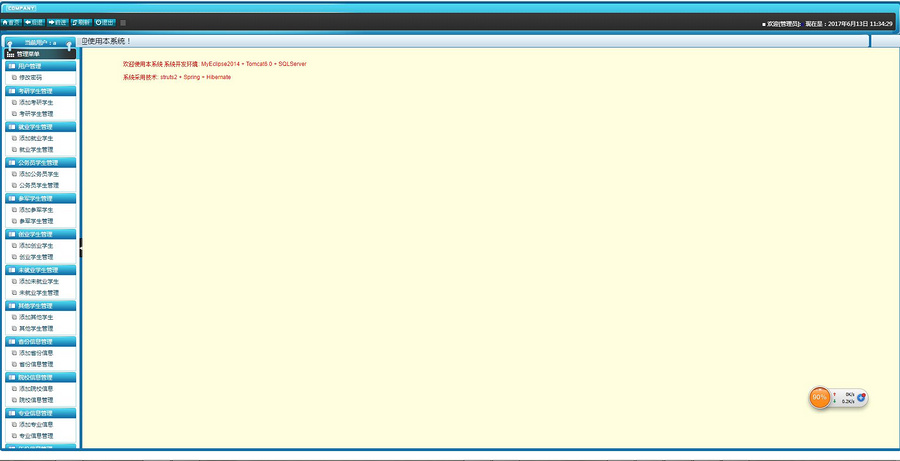This screenshot has width=900, height=461.
Task: Open 未就业学生管理 link below 添加未就业学生
Action: [39, 293]
